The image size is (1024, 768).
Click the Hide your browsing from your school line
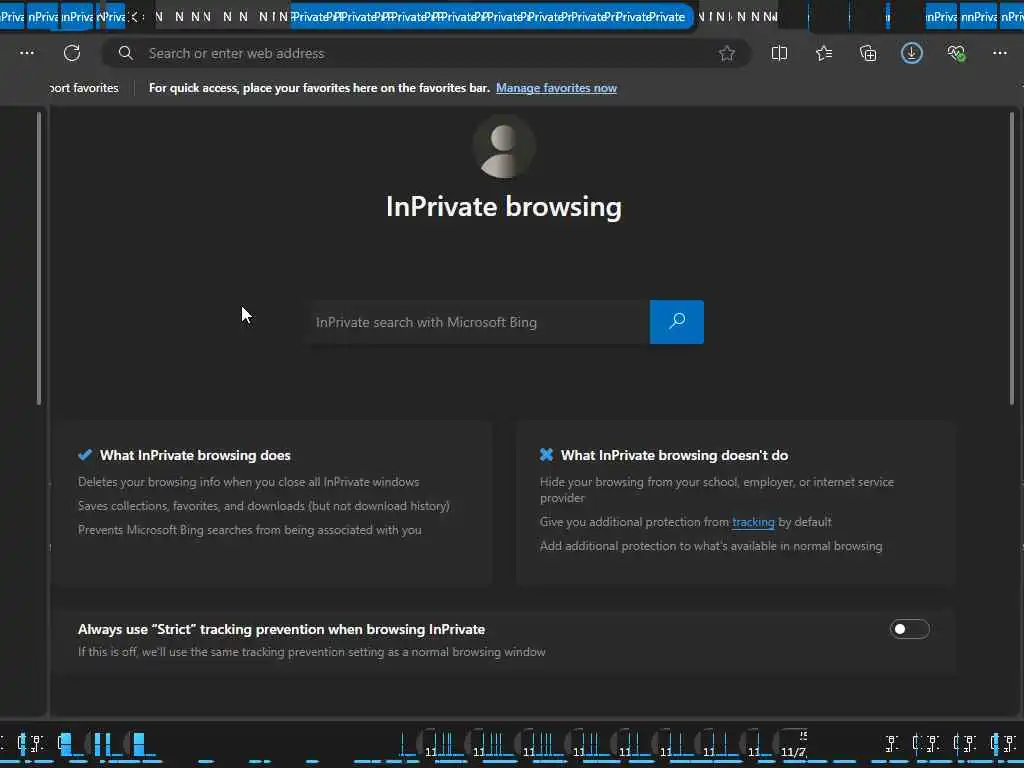coord(716,490)
